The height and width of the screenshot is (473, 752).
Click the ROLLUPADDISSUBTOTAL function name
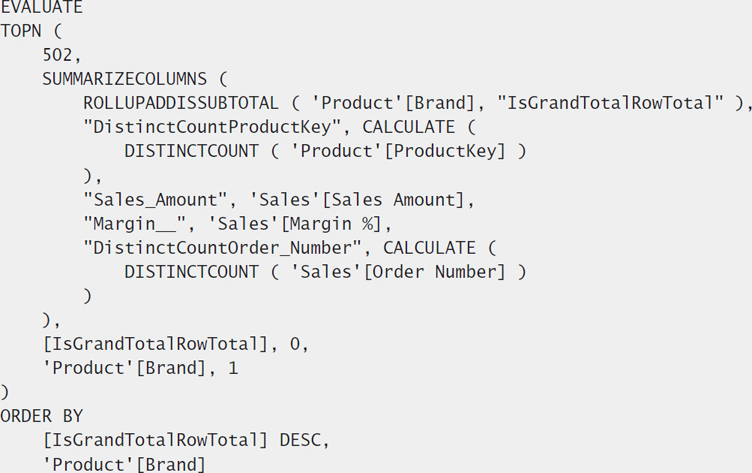tap(181, 103)
